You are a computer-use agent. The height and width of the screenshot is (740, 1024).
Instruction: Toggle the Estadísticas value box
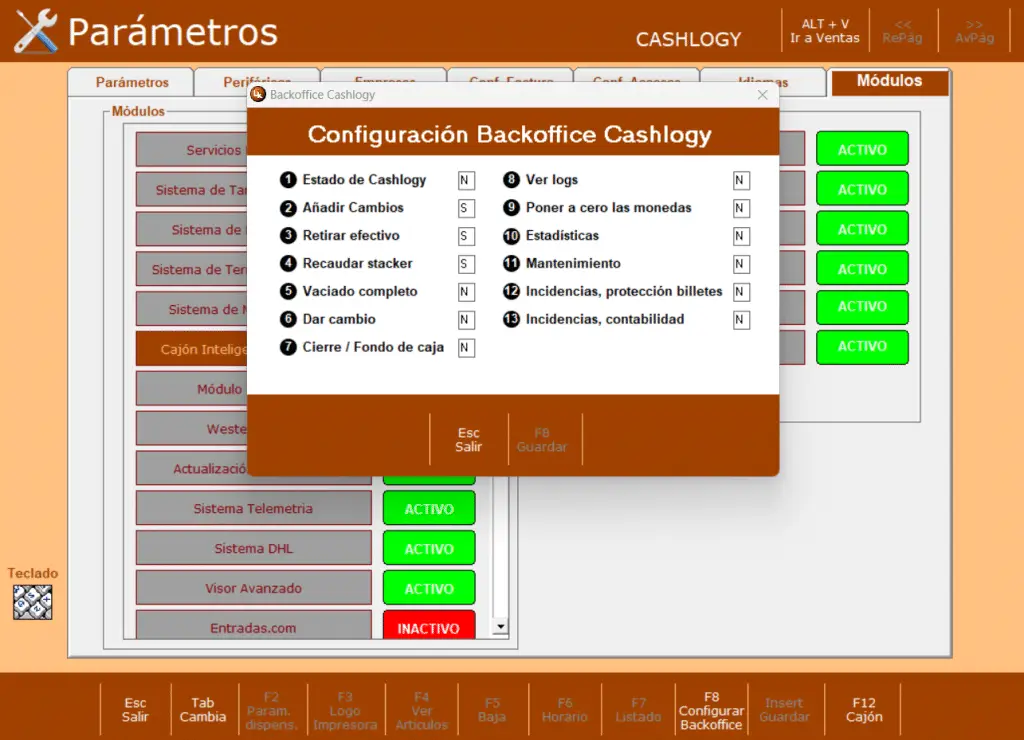pyautogui.click(x=741, y=236)
